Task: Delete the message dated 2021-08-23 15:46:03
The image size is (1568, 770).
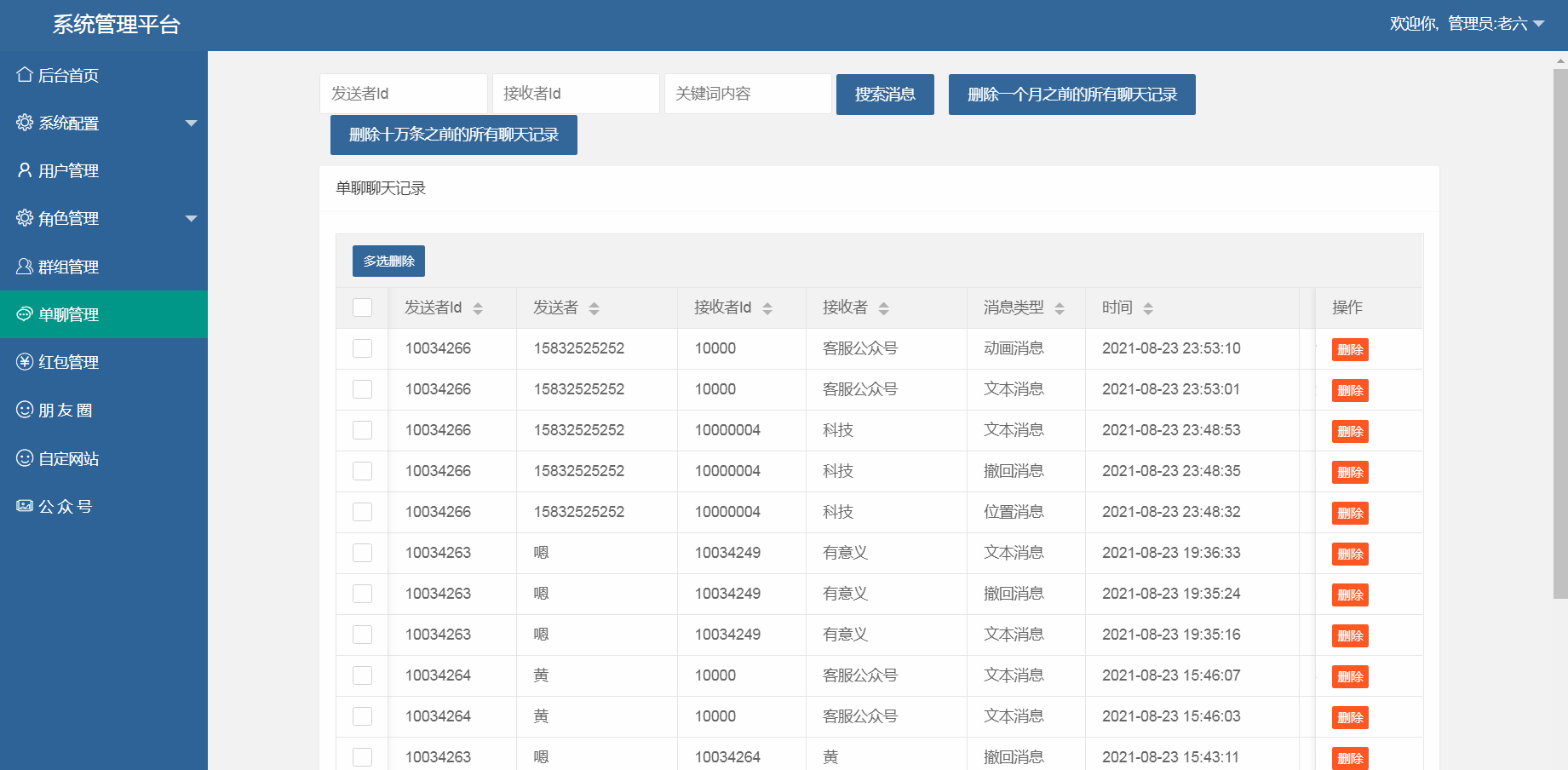Action: tap(1350, 718)
